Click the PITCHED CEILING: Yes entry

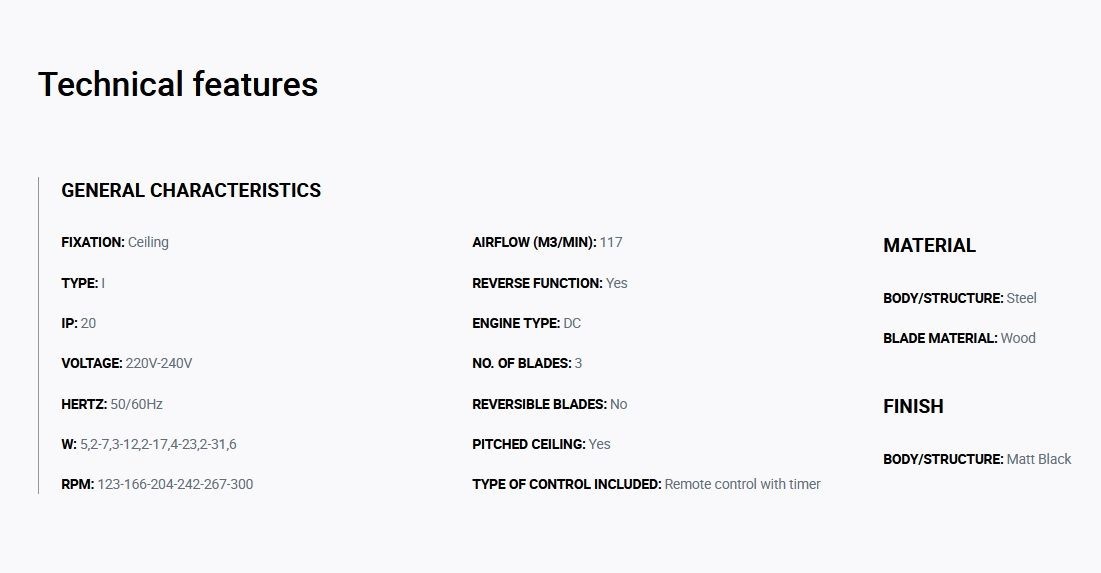pos(541,444)
